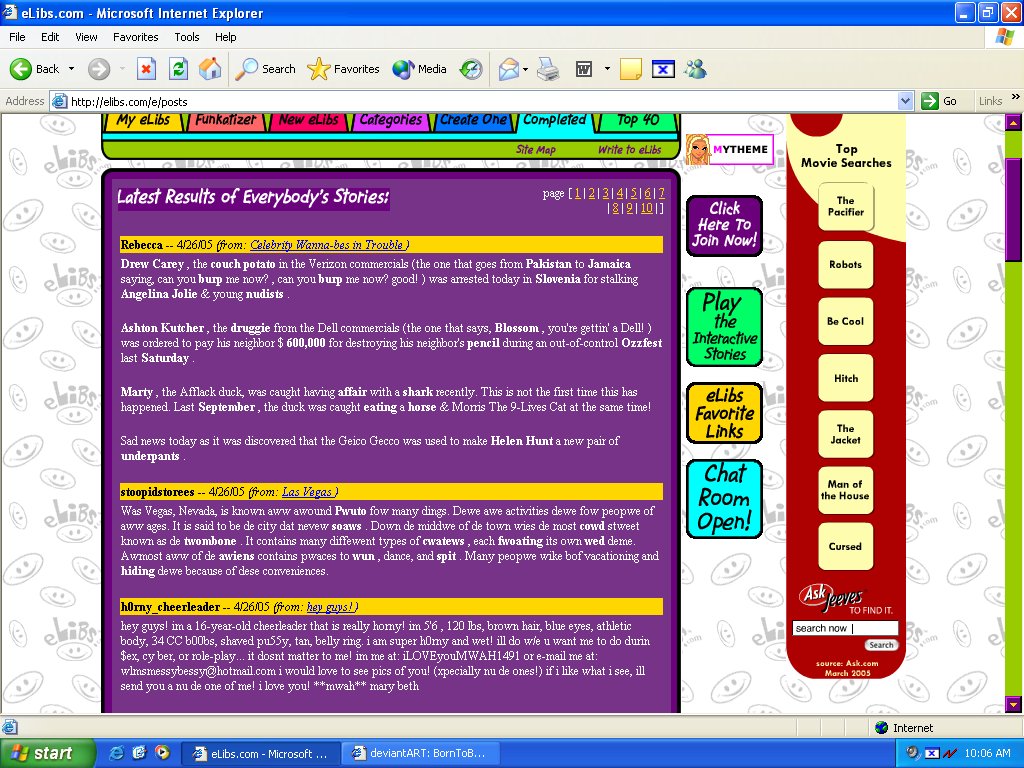Click the Forward arrow button
The width and height of the screenshot is (1024, 768).
tap(99, 69)
